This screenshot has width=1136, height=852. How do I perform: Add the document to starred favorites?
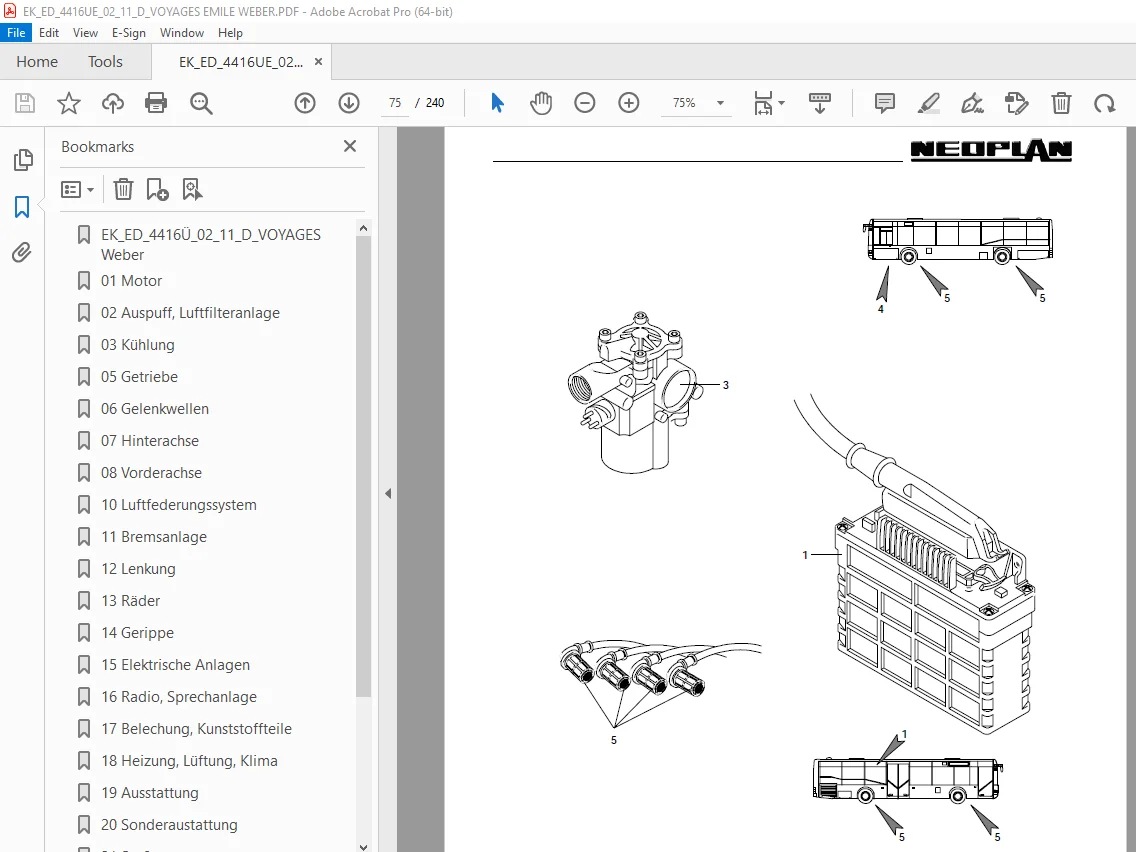click(69, 103)
